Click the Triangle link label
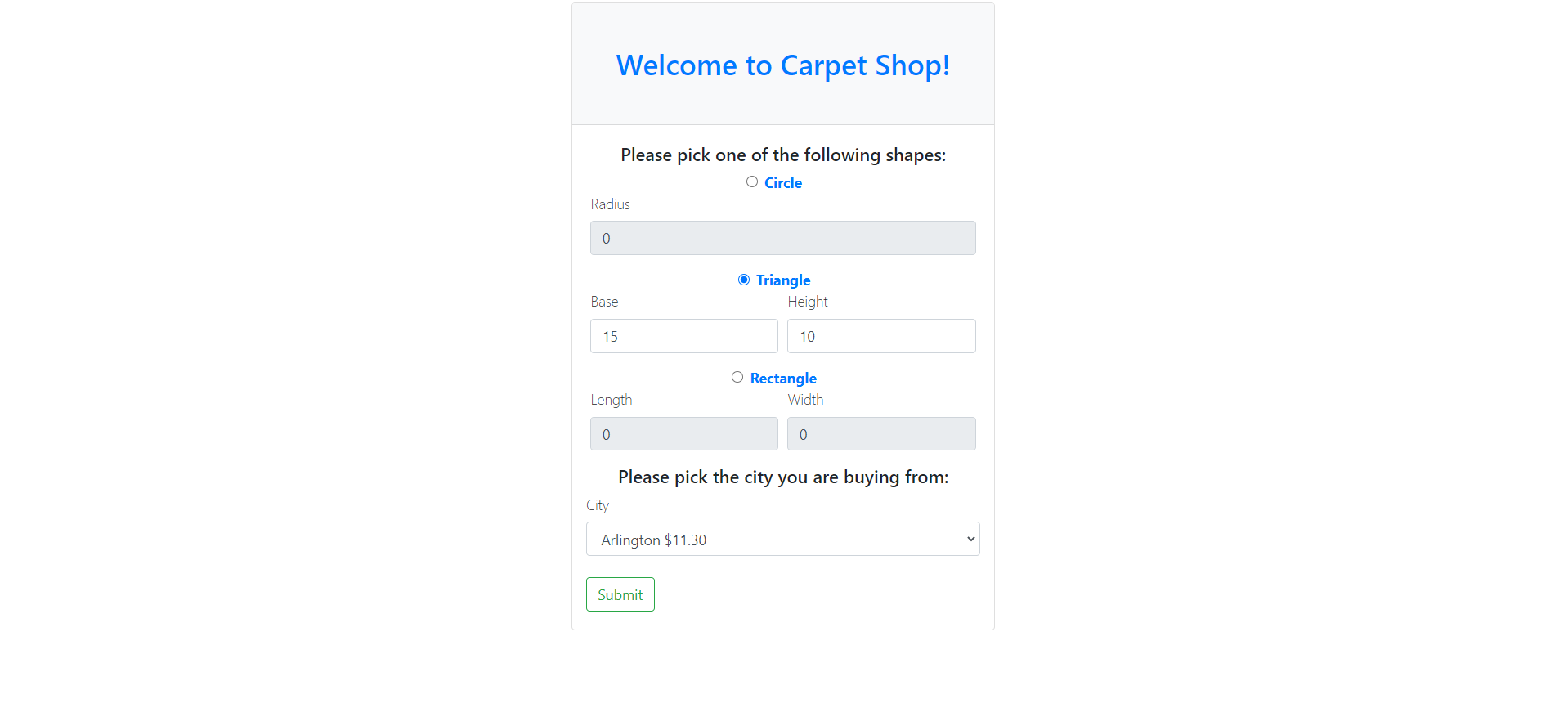 (782, 280)
